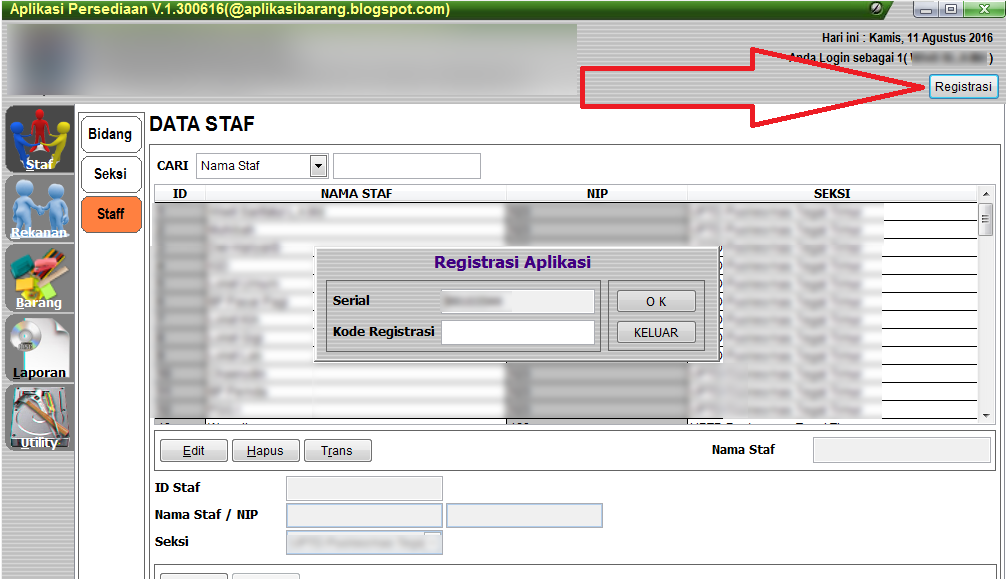Focus the Kode Registrasi input field
This screenshot has width=1006, height=579.
click(518, 332)
